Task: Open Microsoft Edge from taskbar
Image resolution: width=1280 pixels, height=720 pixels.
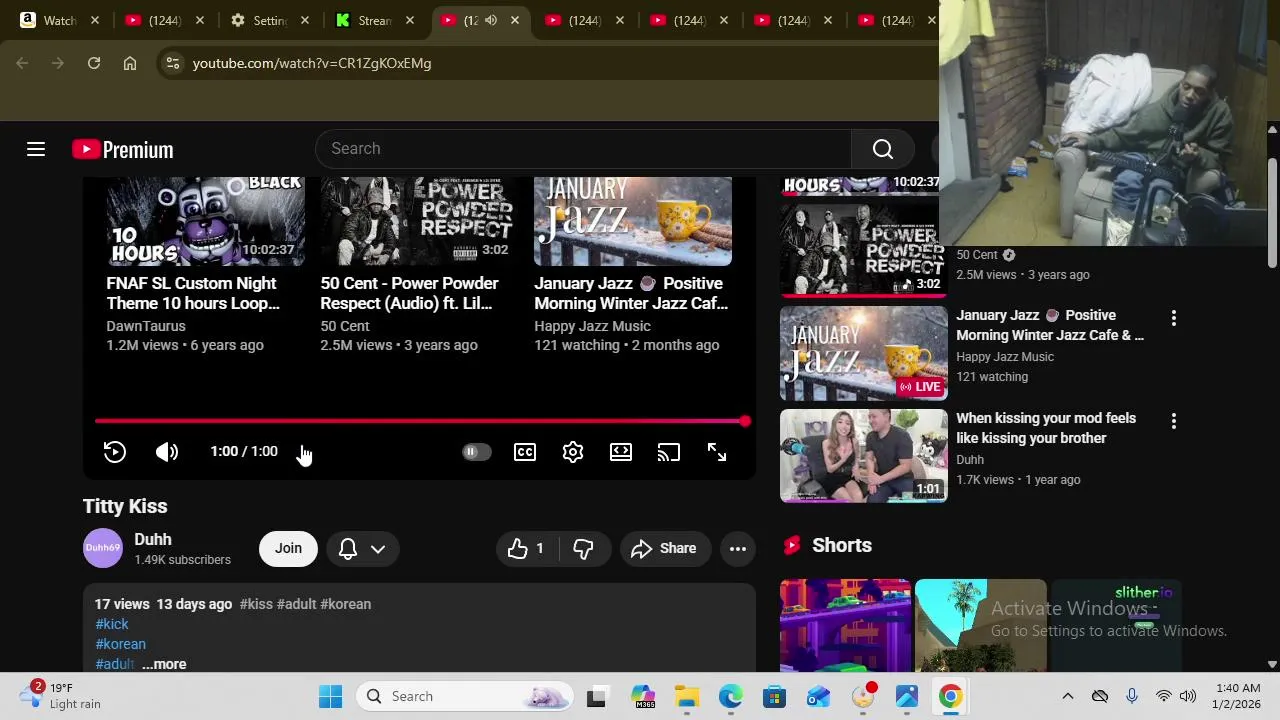Action: 731,696
